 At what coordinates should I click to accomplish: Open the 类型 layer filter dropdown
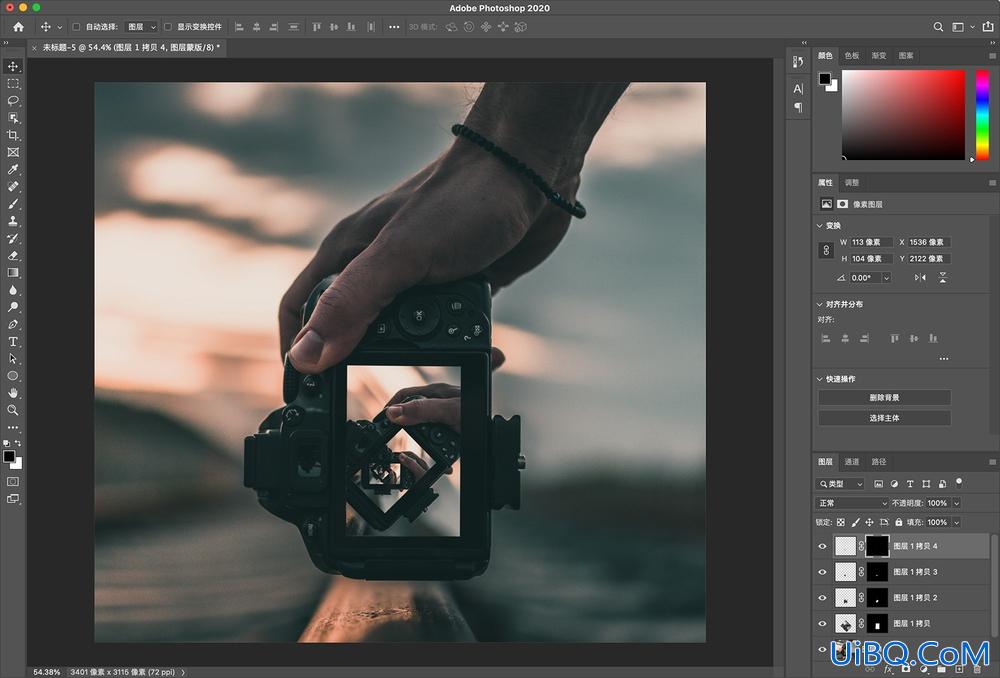coord(841,484)
